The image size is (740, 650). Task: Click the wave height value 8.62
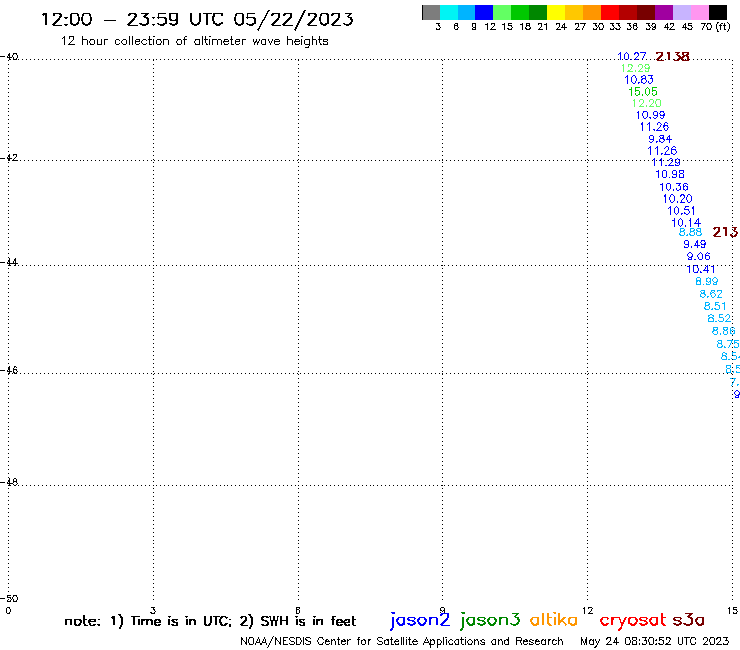(x=711, y=294)
